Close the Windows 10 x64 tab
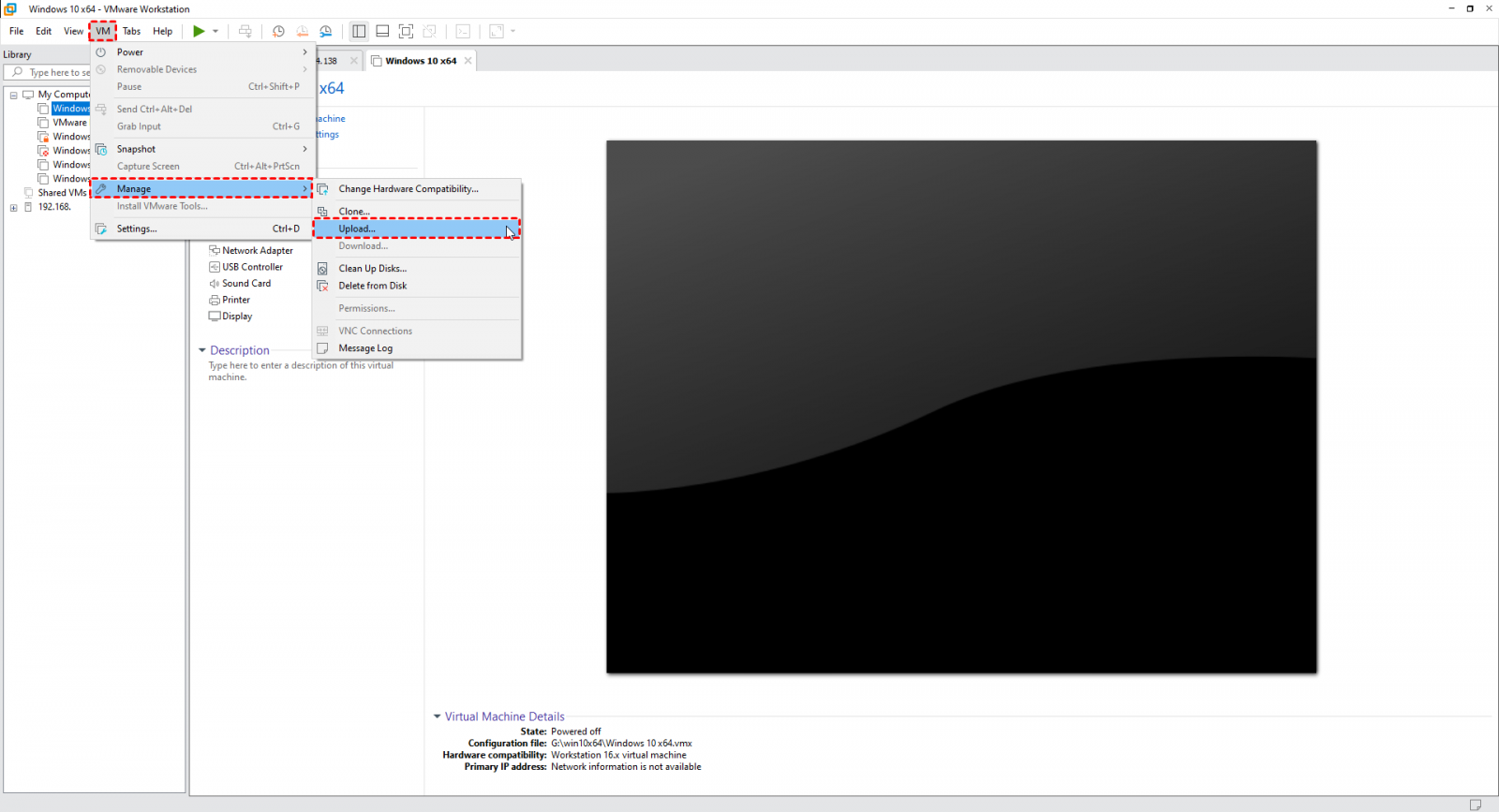 [x=468, y=61]
